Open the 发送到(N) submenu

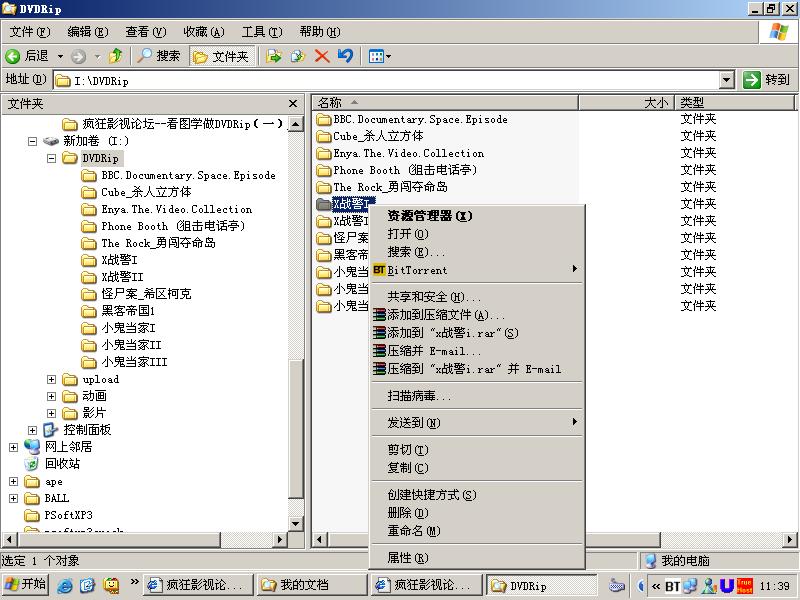[478, 422]
